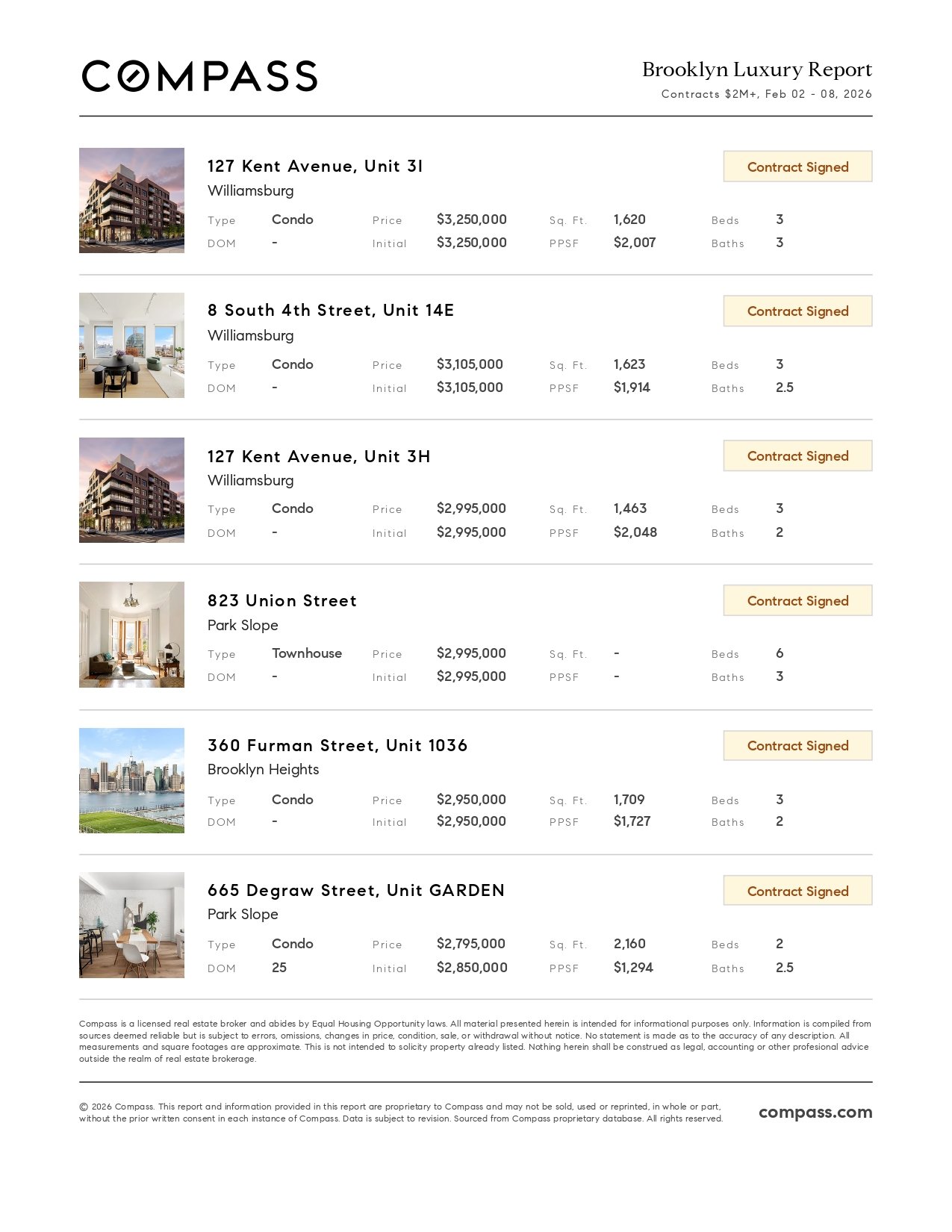Click the 127 Kent Avenue Unit 3I photo
952x1232 pixels.
(131, 200)
